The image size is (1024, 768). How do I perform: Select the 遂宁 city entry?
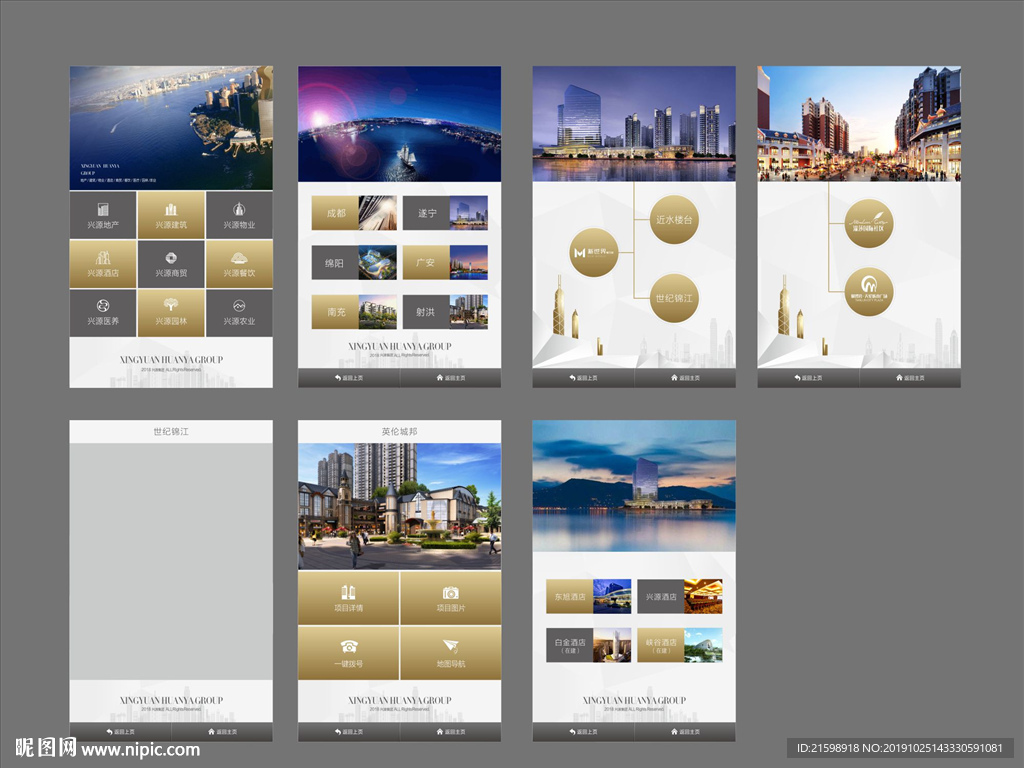point(445,213)
